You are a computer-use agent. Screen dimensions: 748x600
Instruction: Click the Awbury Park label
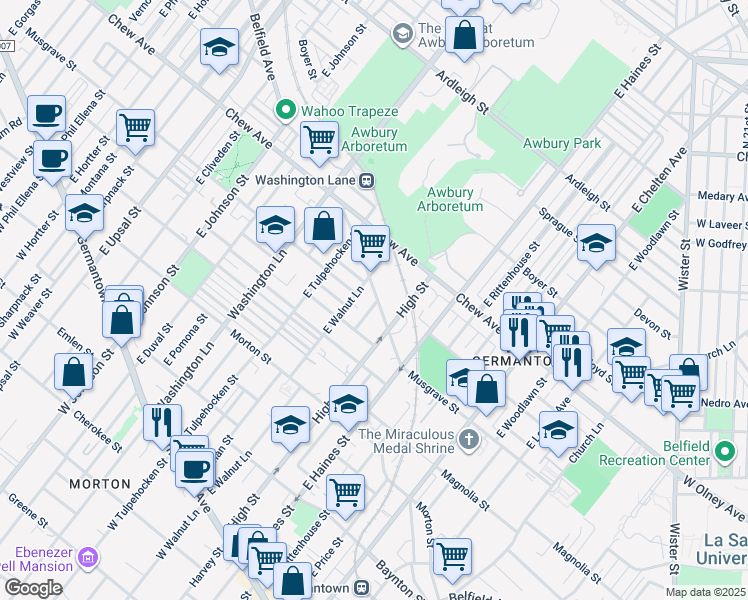[562, 143]
